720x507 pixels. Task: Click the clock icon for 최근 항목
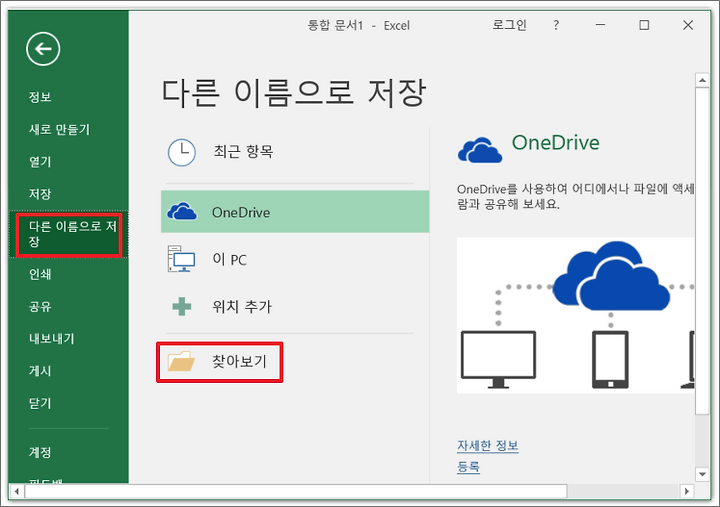[182, 152]
